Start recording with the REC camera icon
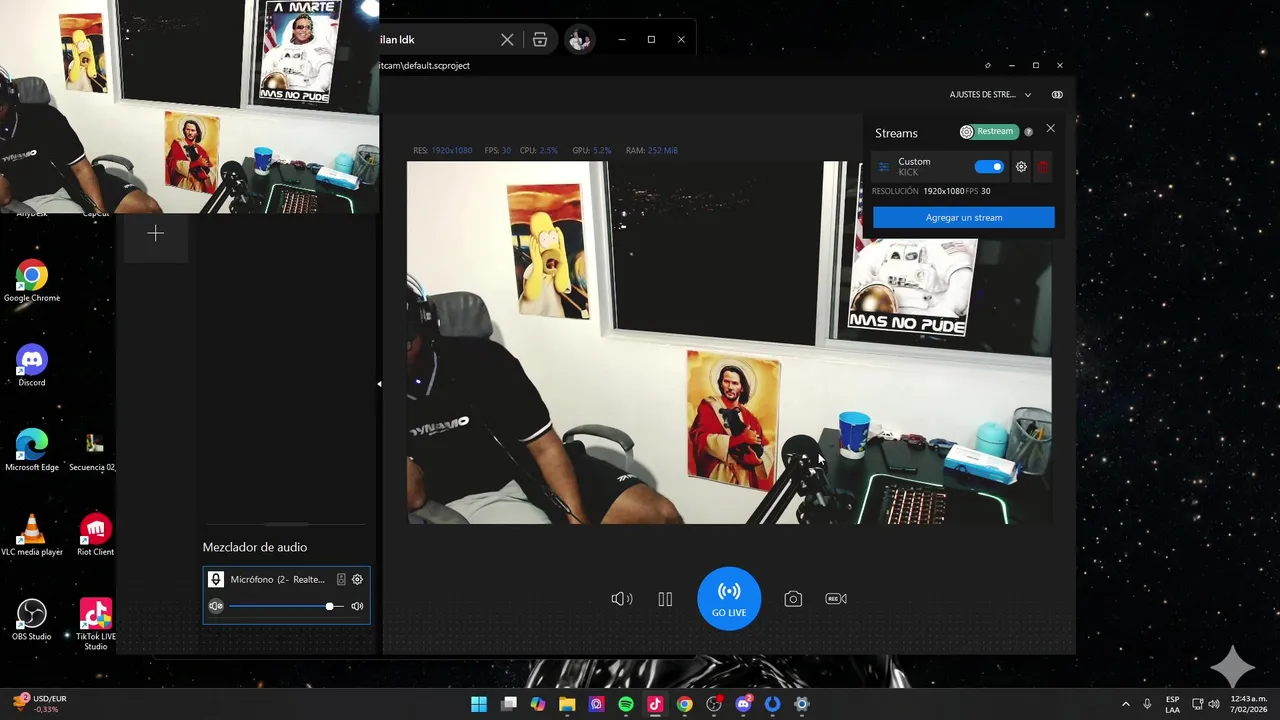The image size is (1280, 720). [x=836, y=599]
